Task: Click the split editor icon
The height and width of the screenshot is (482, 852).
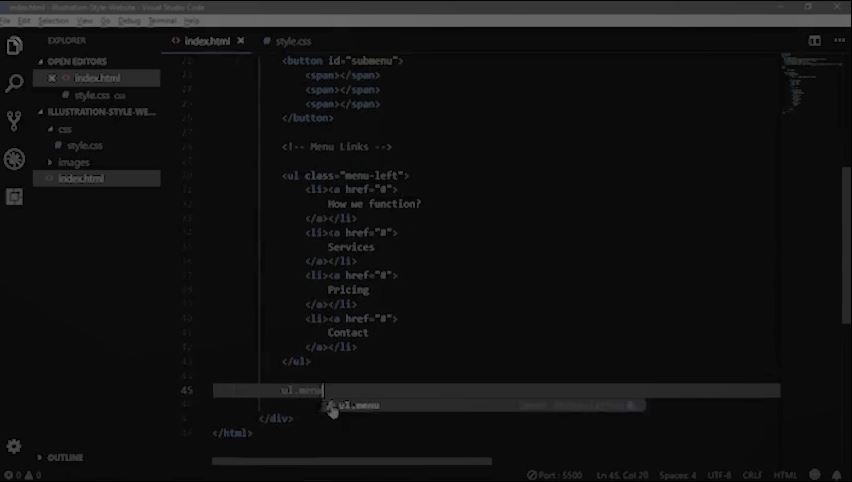Action: click(815, 41)
